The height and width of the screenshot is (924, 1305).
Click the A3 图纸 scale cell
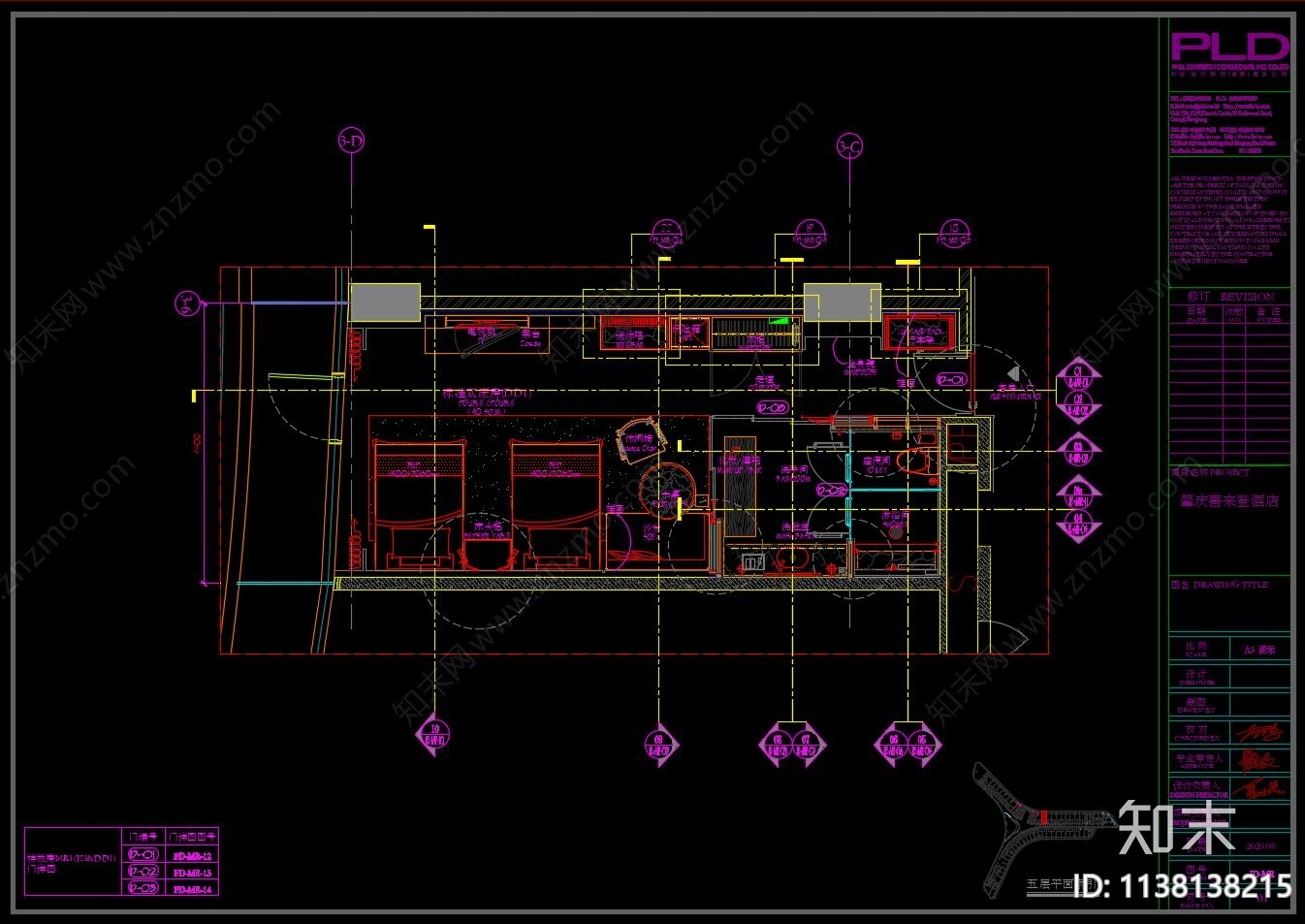click(1259, 650)
